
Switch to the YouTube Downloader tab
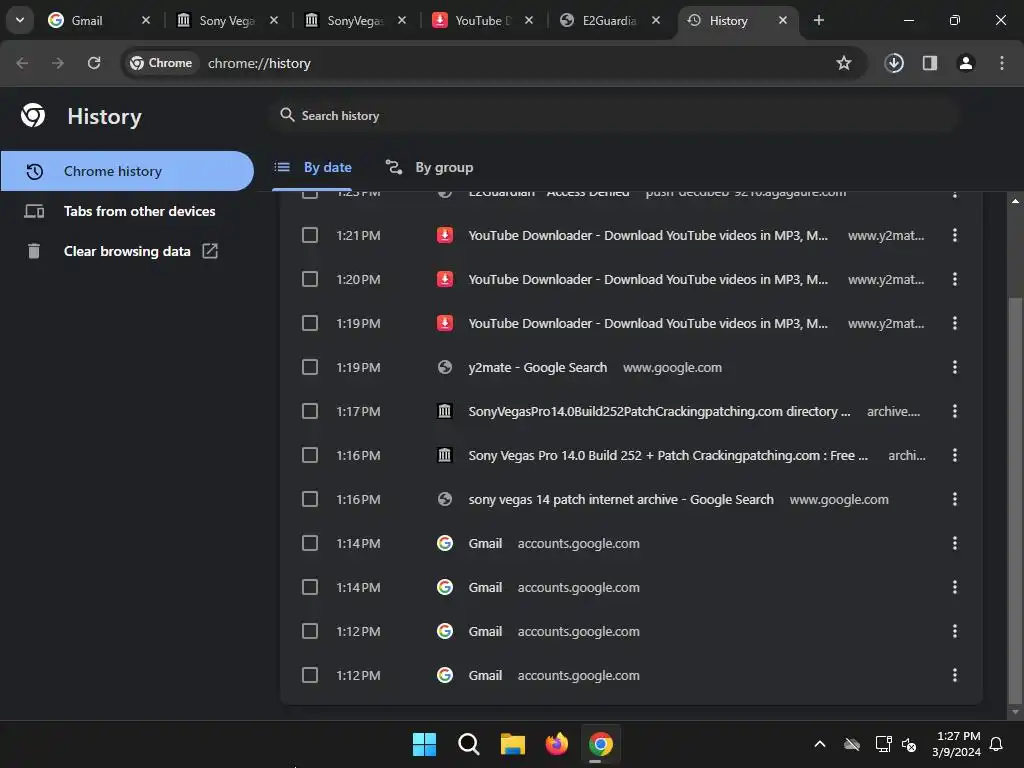(x=482, y=21)
